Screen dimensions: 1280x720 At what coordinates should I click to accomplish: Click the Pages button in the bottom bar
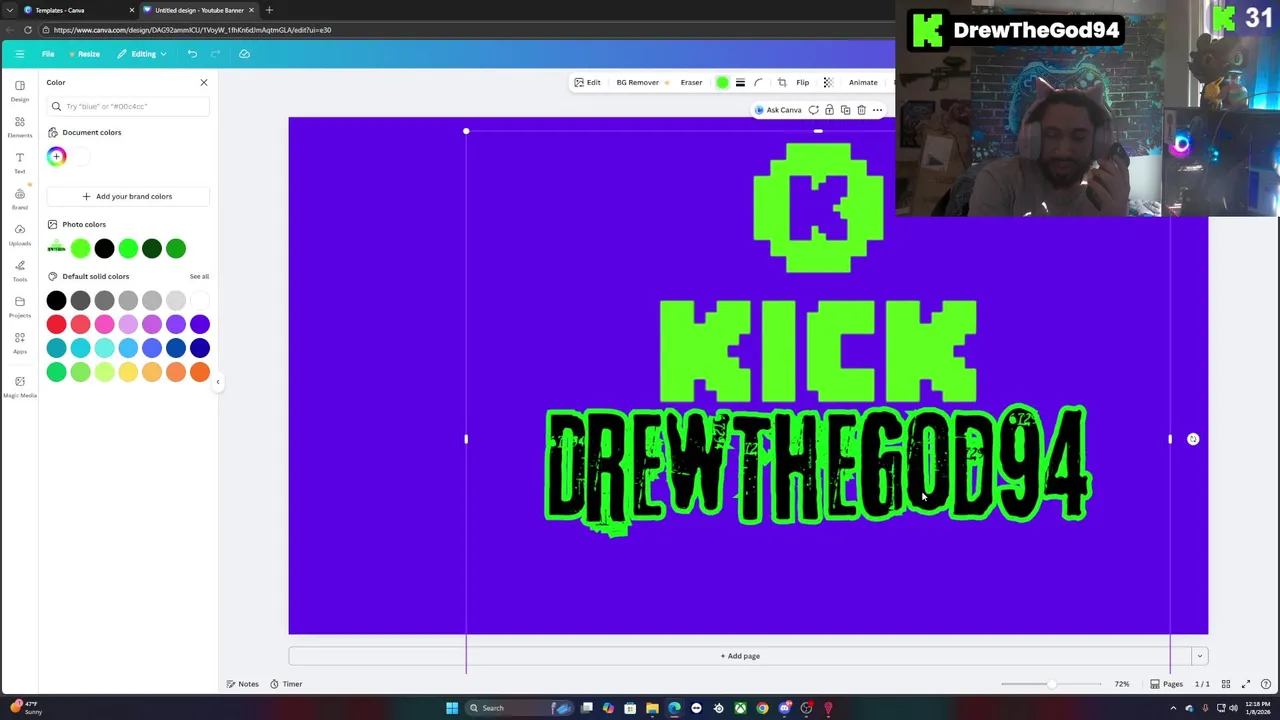[1166, 684]
